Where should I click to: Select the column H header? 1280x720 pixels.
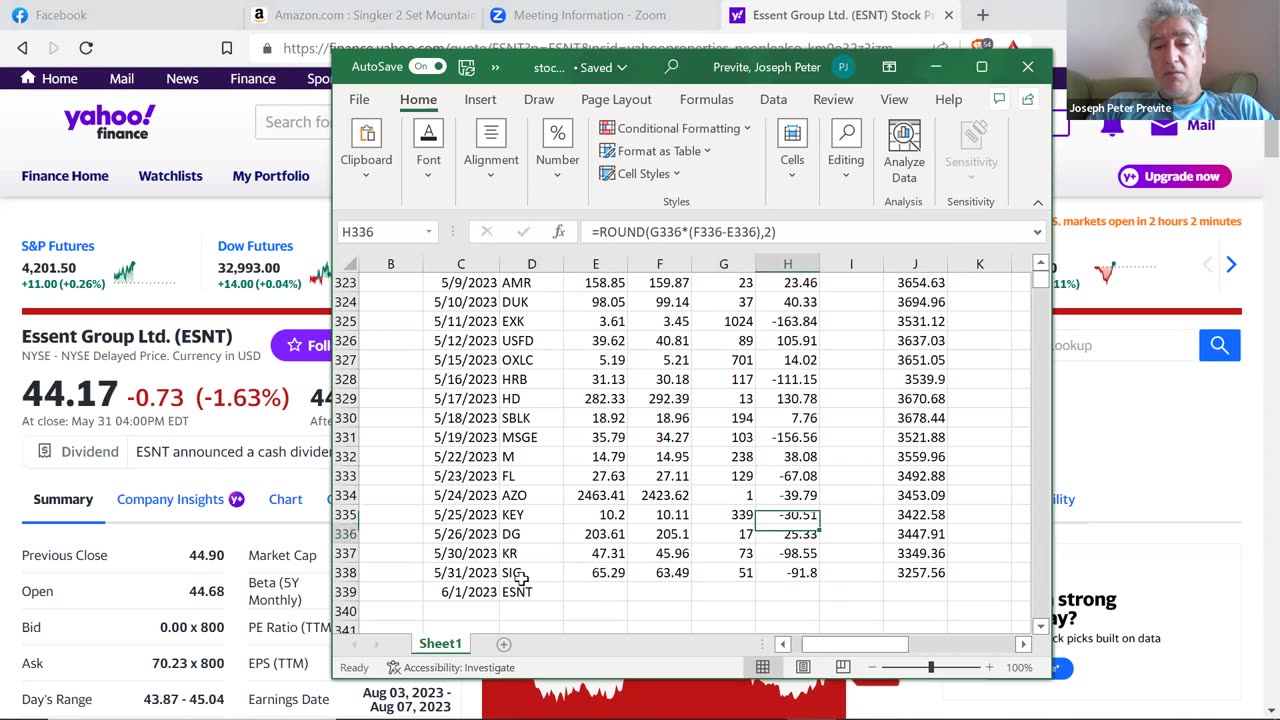(787, 264)
